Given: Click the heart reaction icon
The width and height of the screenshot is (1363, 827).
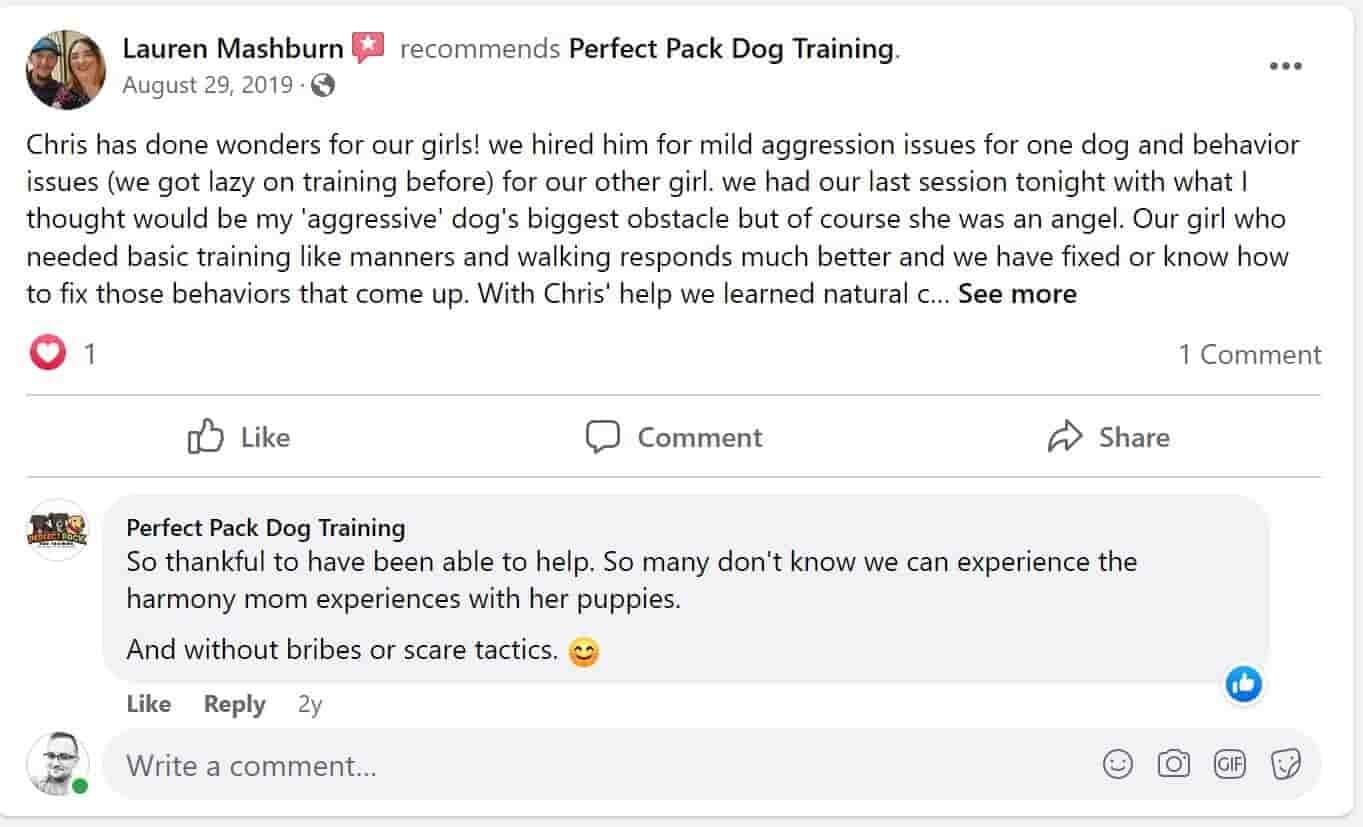Looking at the screenshot, I should pos(47,353).
